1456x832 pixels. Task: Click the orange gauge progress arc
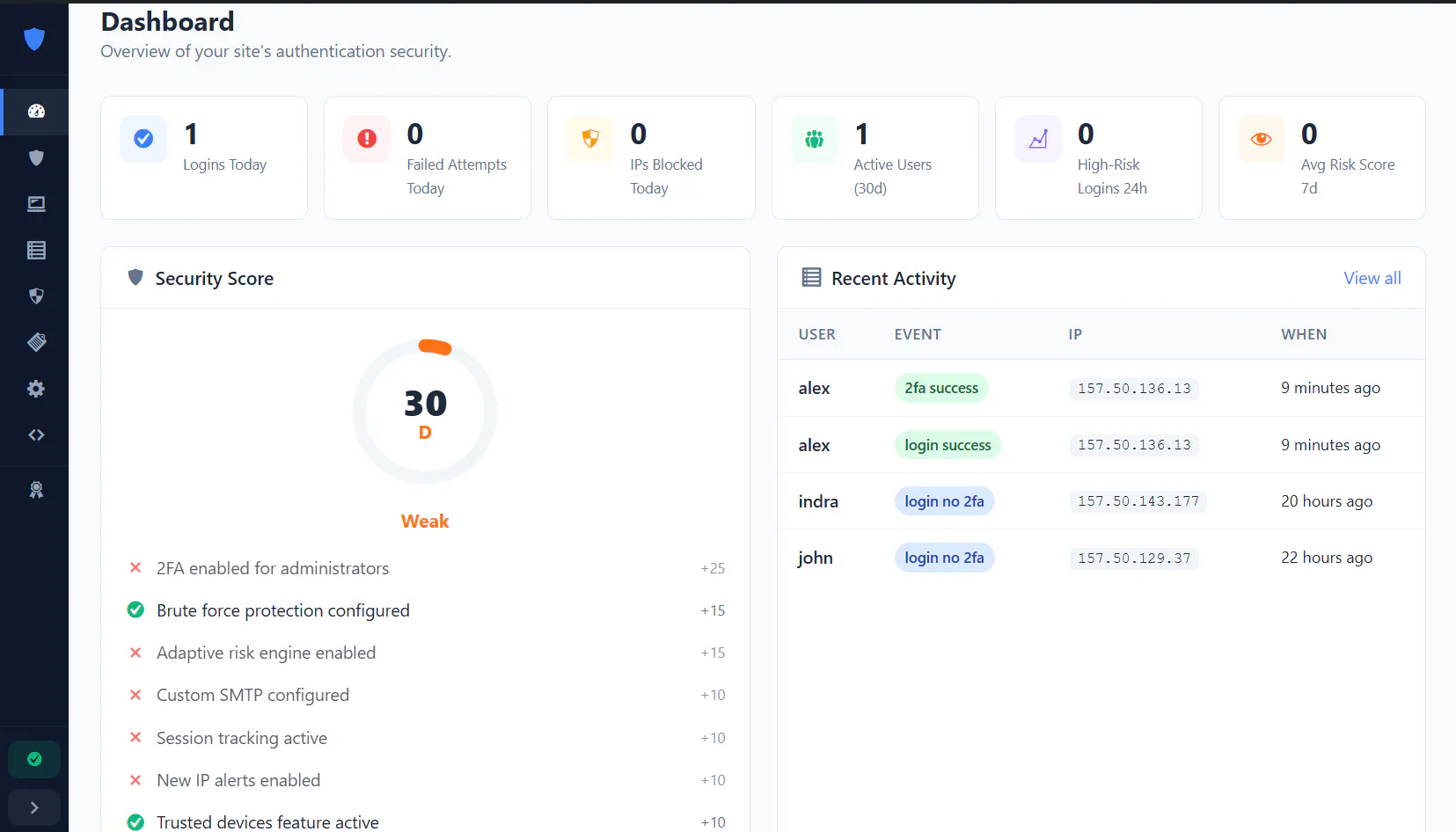pyautogui.click(x=435, y=347)
